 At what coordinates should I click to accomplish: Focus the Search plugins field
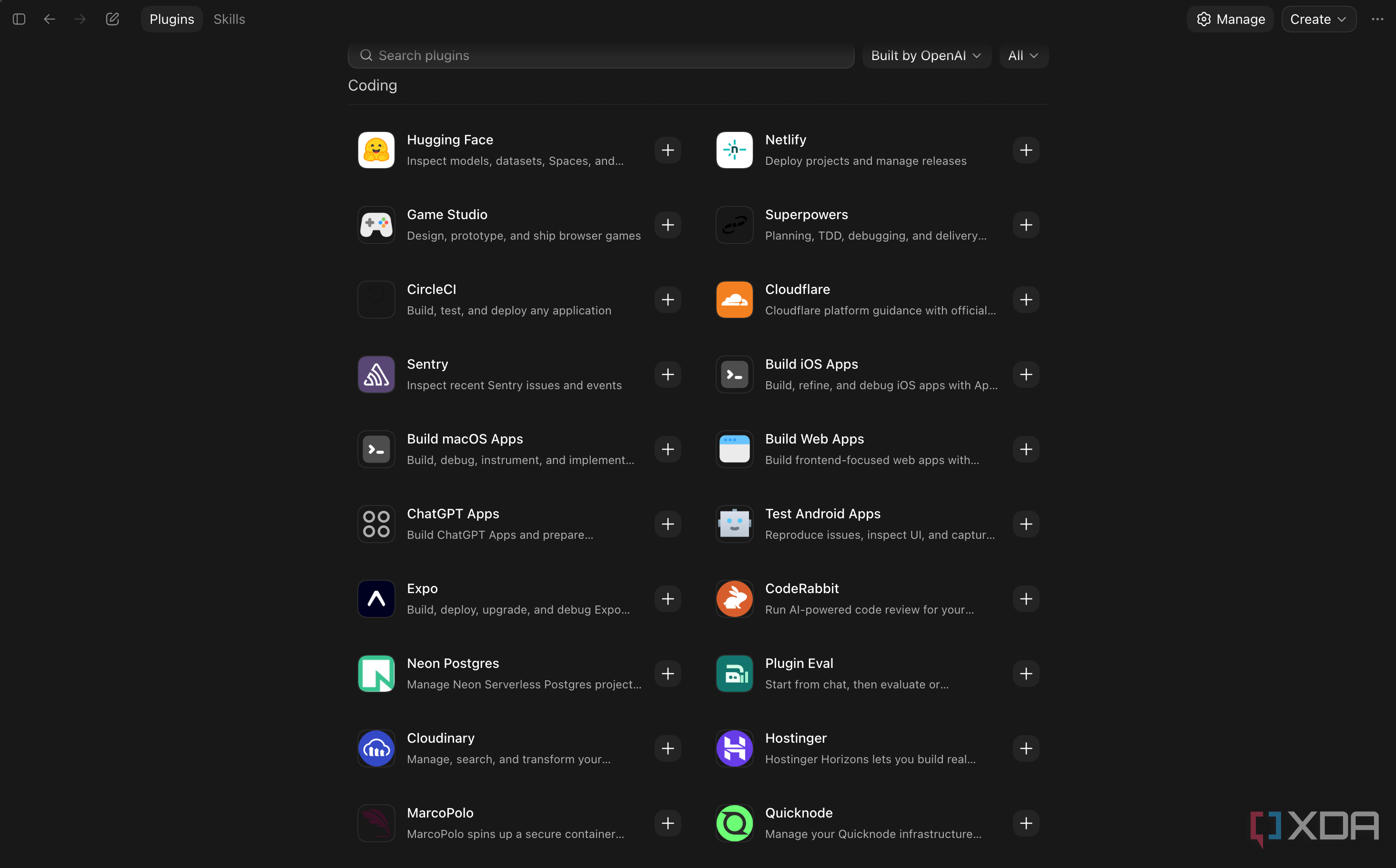601,56
